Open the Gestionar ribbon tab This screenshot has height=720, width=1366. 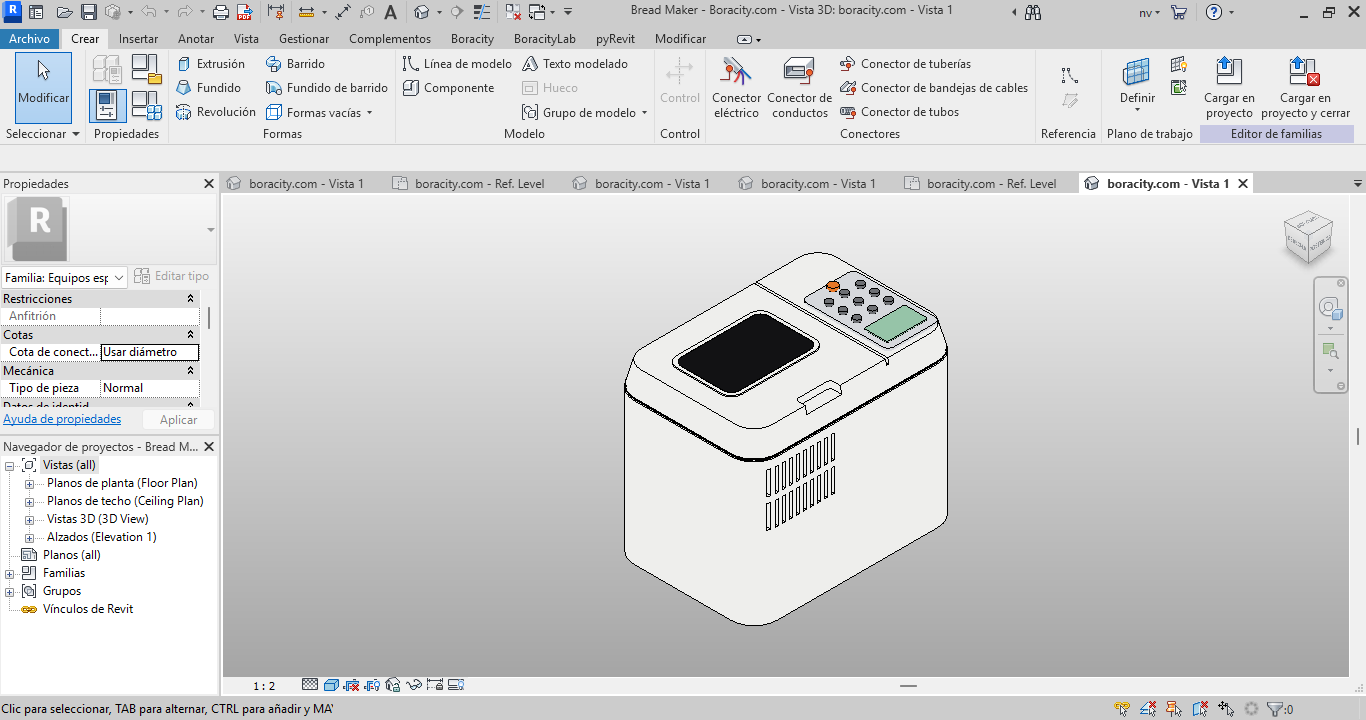click(304, 39)
